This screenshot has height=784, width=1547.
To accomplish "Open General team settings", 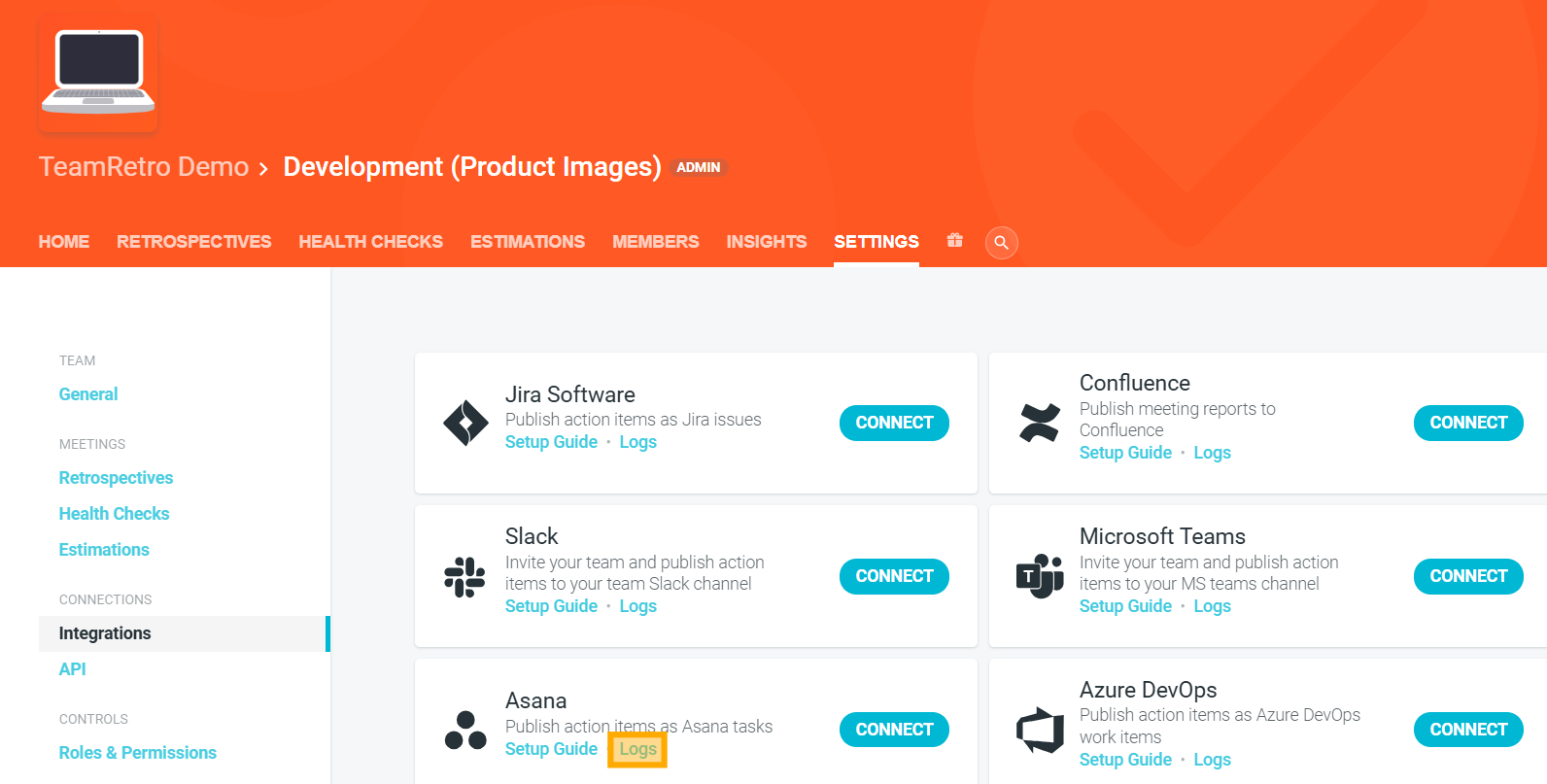I will pos(88,394).
